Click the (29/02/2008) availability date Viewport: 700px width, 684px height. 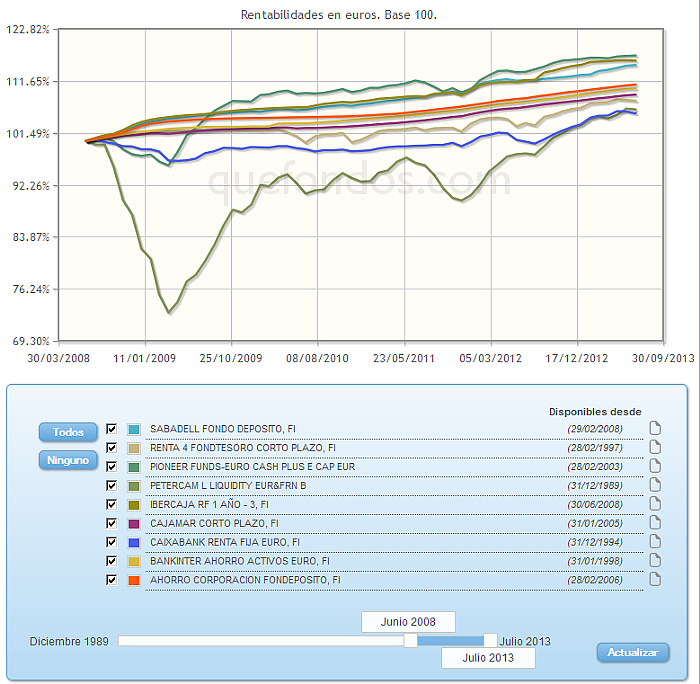tap(595, 429)
